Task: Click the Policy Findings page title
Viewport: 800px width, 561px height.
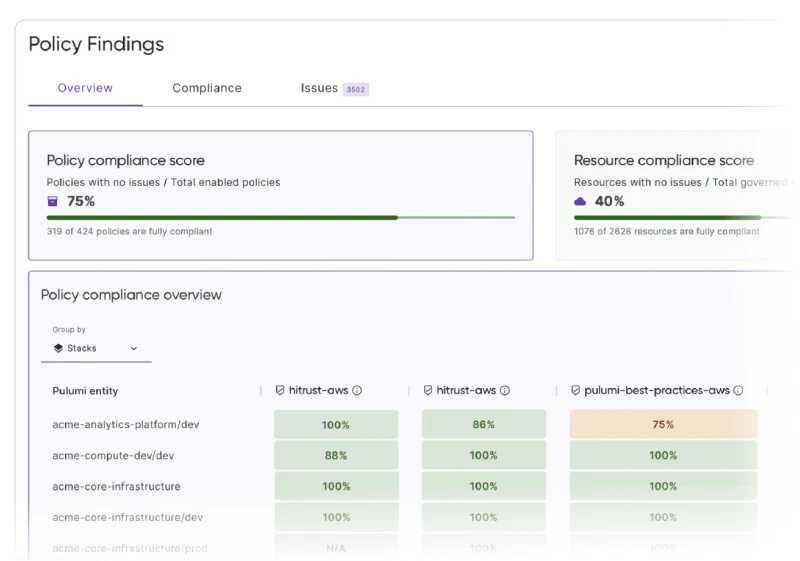Action: click(96, 44)
